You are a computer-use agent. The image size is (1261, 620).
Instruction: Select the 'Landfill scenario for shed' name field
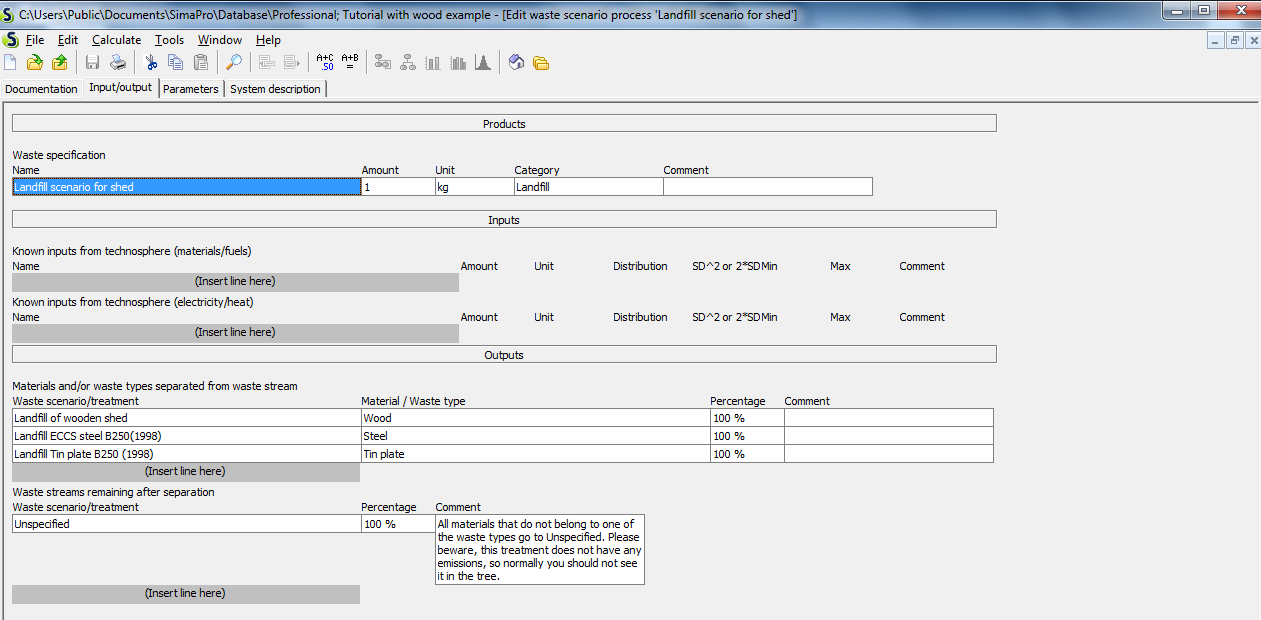pyautogui.click(x=186, y=187)
